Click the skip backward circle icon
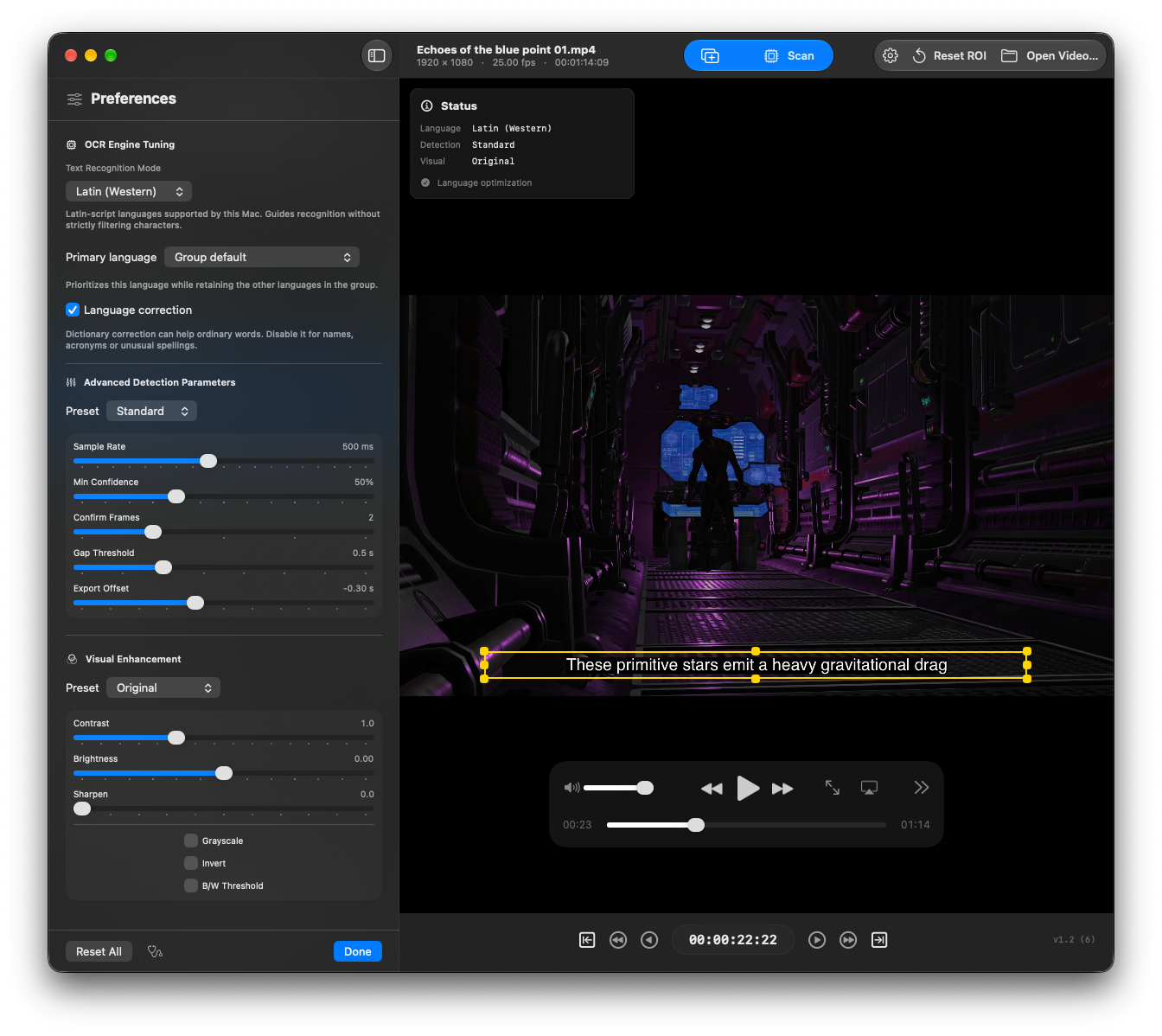 (618, 940)
